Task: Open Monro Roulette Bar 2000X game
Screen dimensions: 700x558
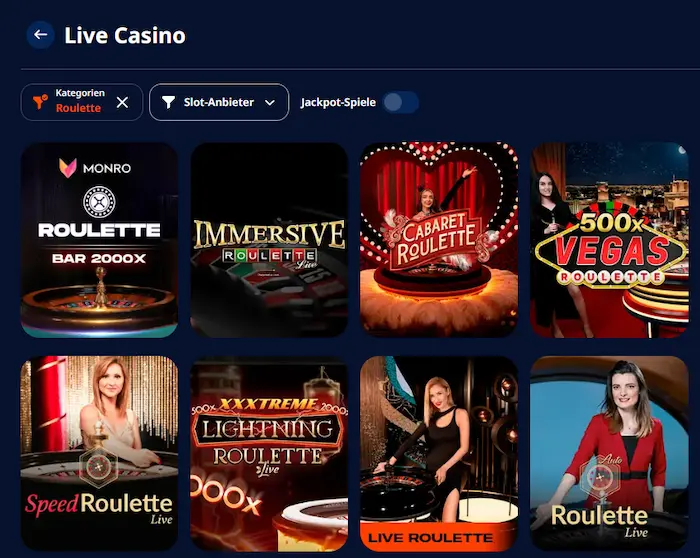Action: pyautogui.click(x=99, y=240)
